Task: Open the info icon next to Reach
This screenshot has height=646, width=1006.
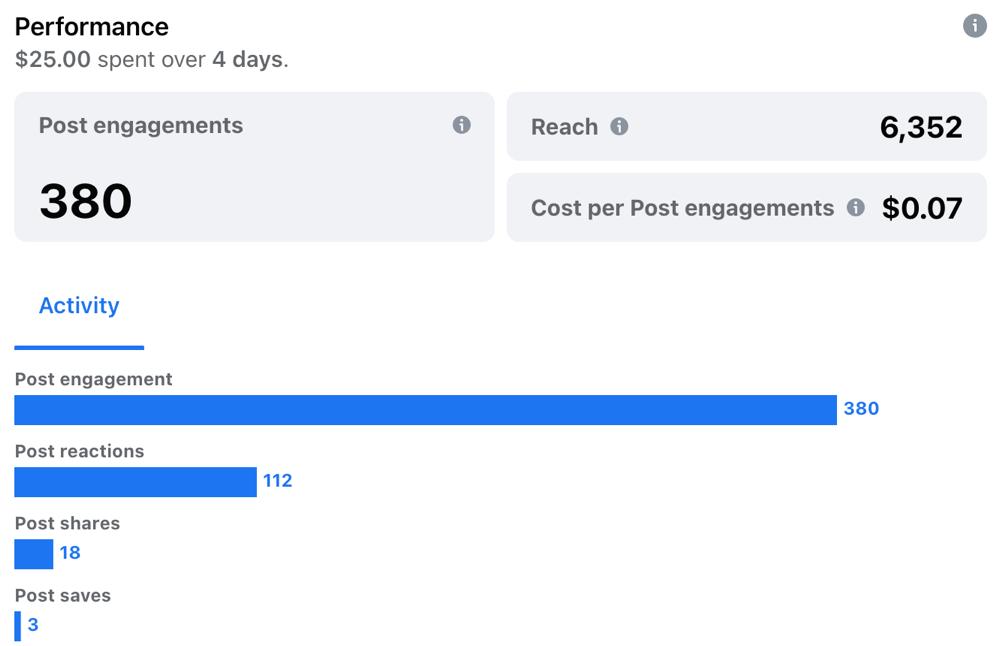Action: (619, 127)
